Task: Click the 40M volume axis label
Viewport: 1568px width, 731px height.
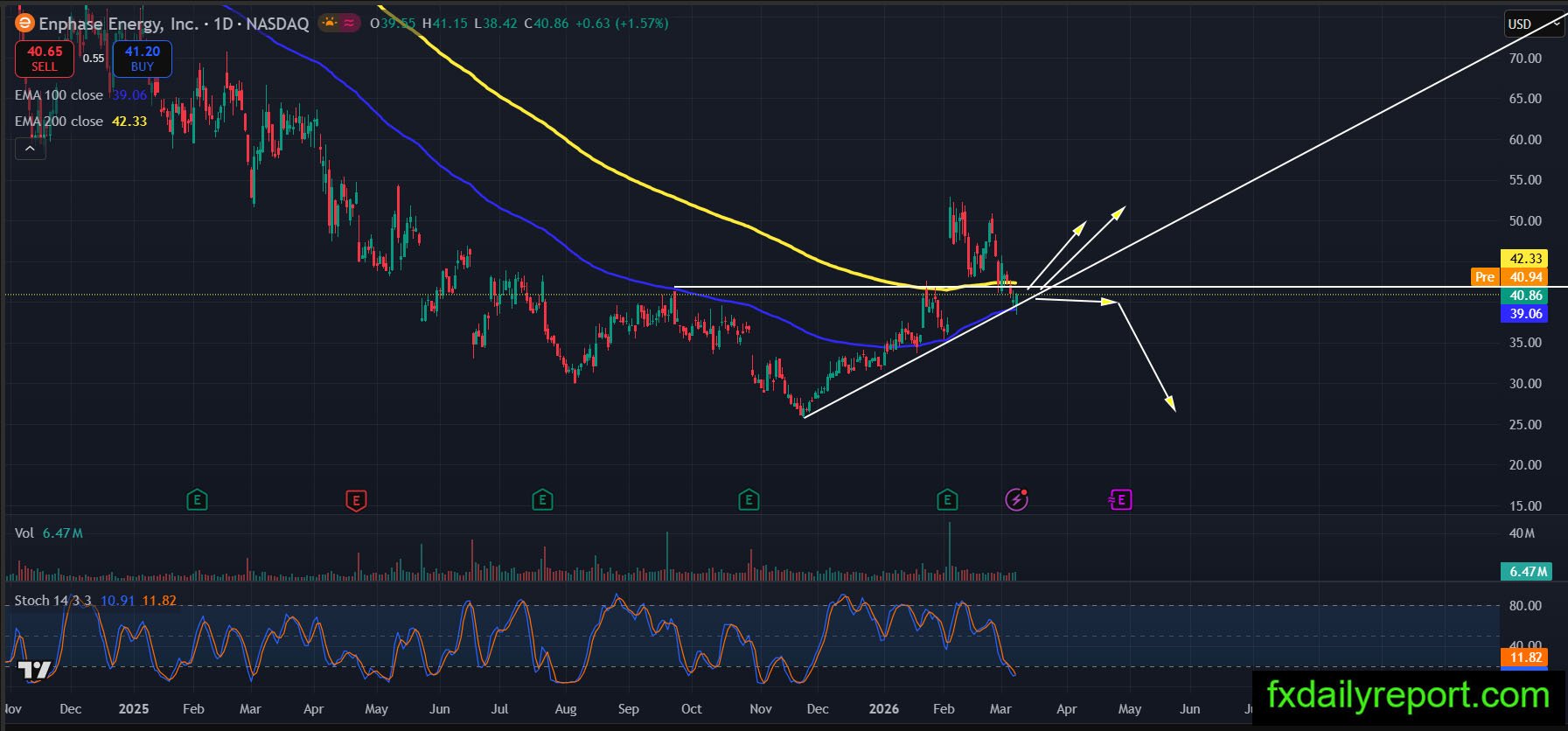Action: (1522, 533)
